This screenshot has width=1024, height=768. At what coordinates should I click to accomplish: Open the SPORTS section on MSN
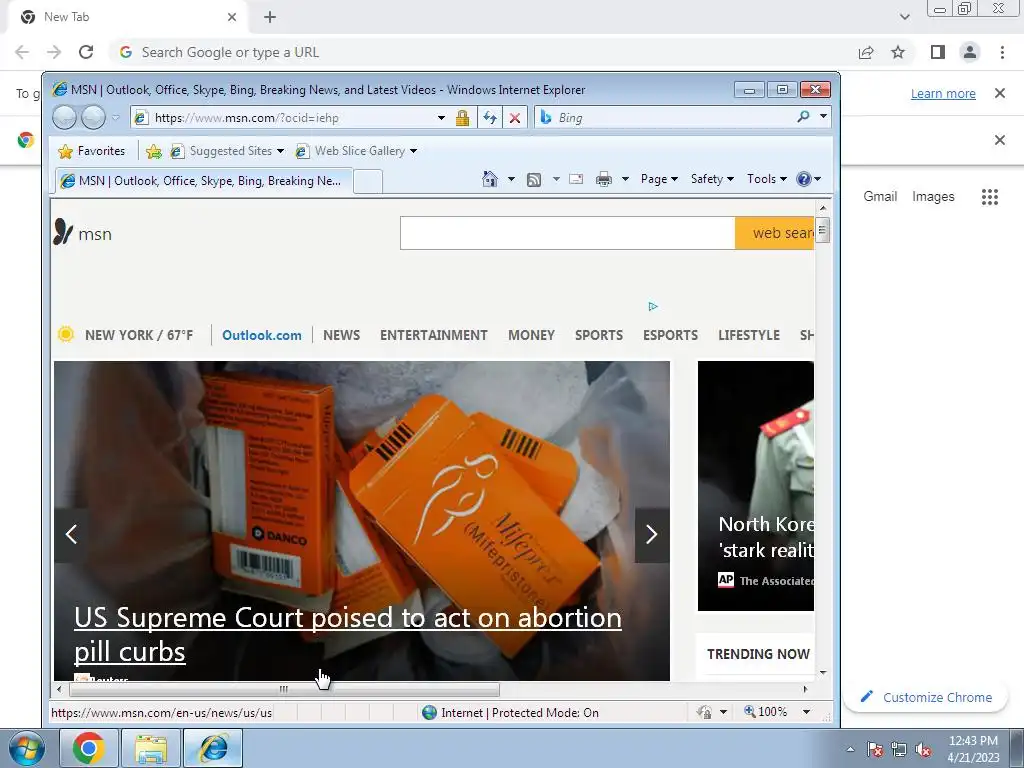(x=599, y=335)
